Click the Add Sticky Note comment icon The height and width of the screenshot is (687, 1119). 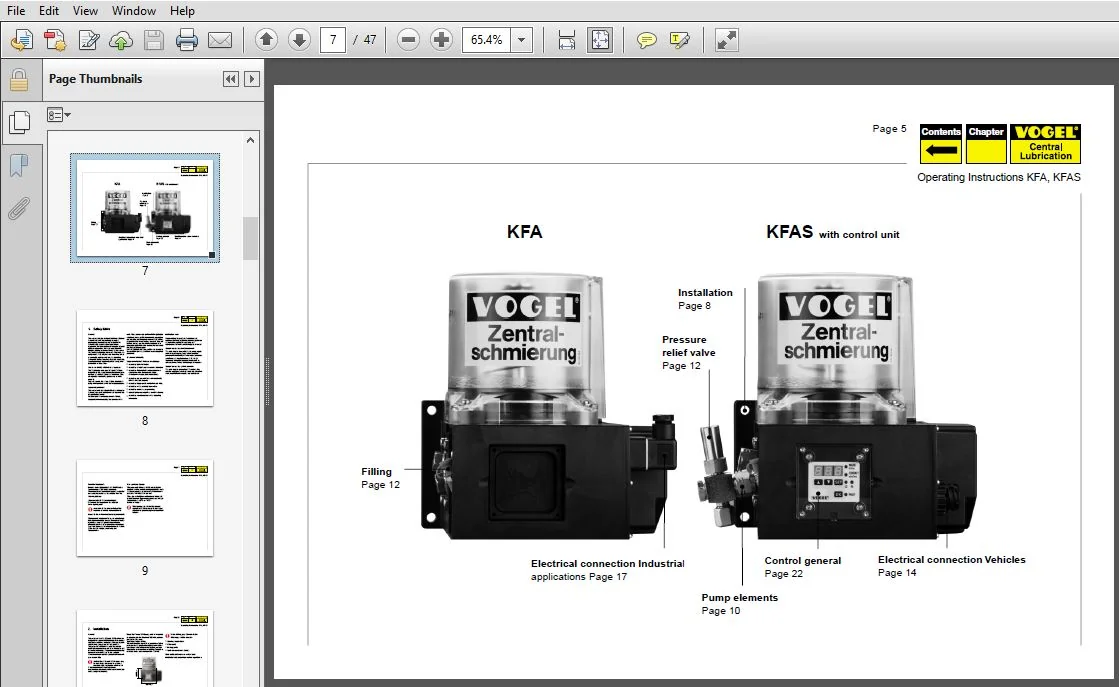pos(647,40)
